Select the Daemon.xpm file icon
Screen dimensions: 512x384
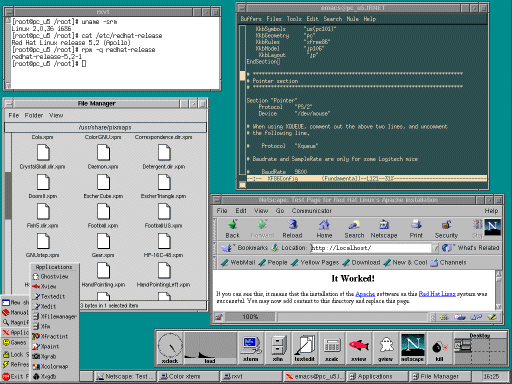point(103,153)
